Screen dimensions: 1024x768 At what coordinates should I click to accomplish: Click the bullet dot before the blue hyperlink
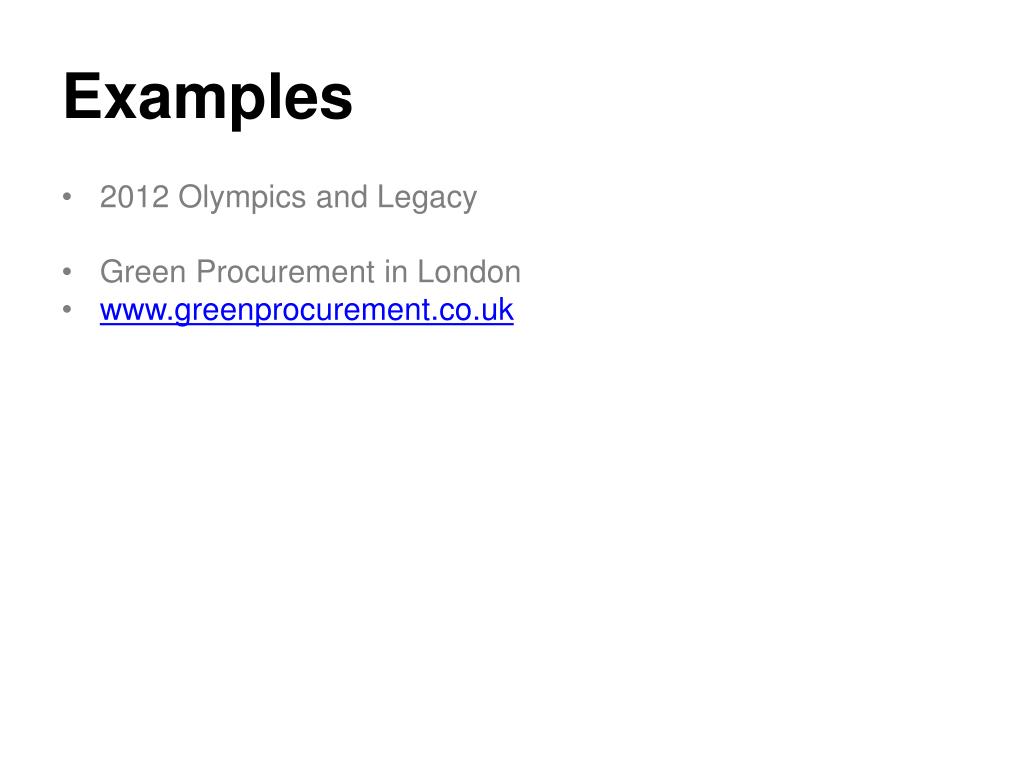pos(67,310)
